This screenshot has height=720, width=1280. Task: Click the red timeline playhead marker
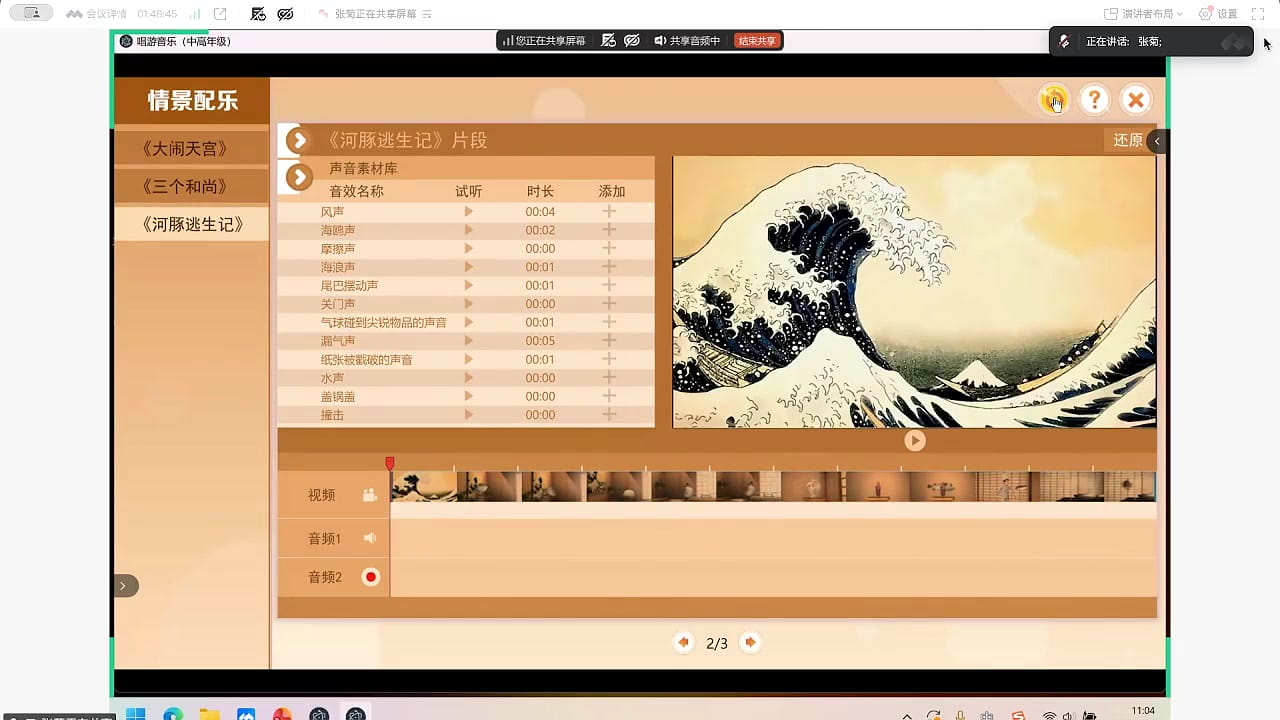tap(390, 464)
